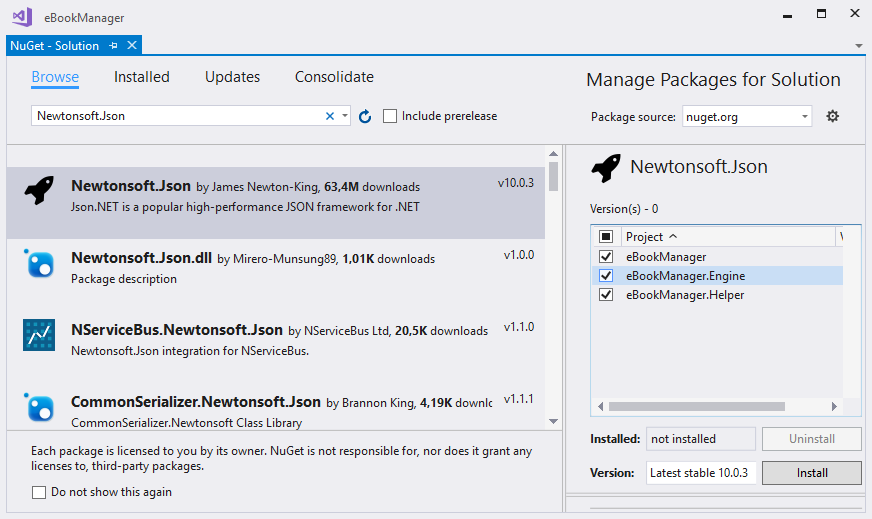
Task: Switch to the Installed tab
Action: (x=142, y=77)
